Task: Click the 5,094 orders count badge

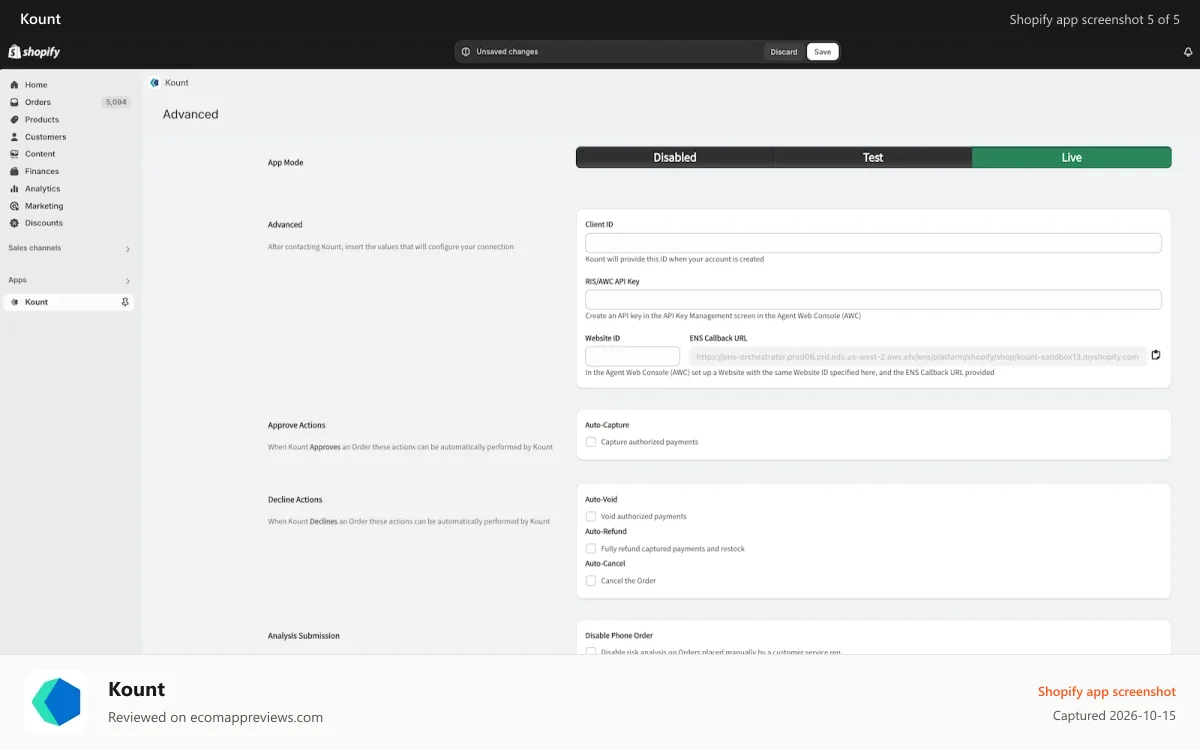Action: click(x=116, y=102)
